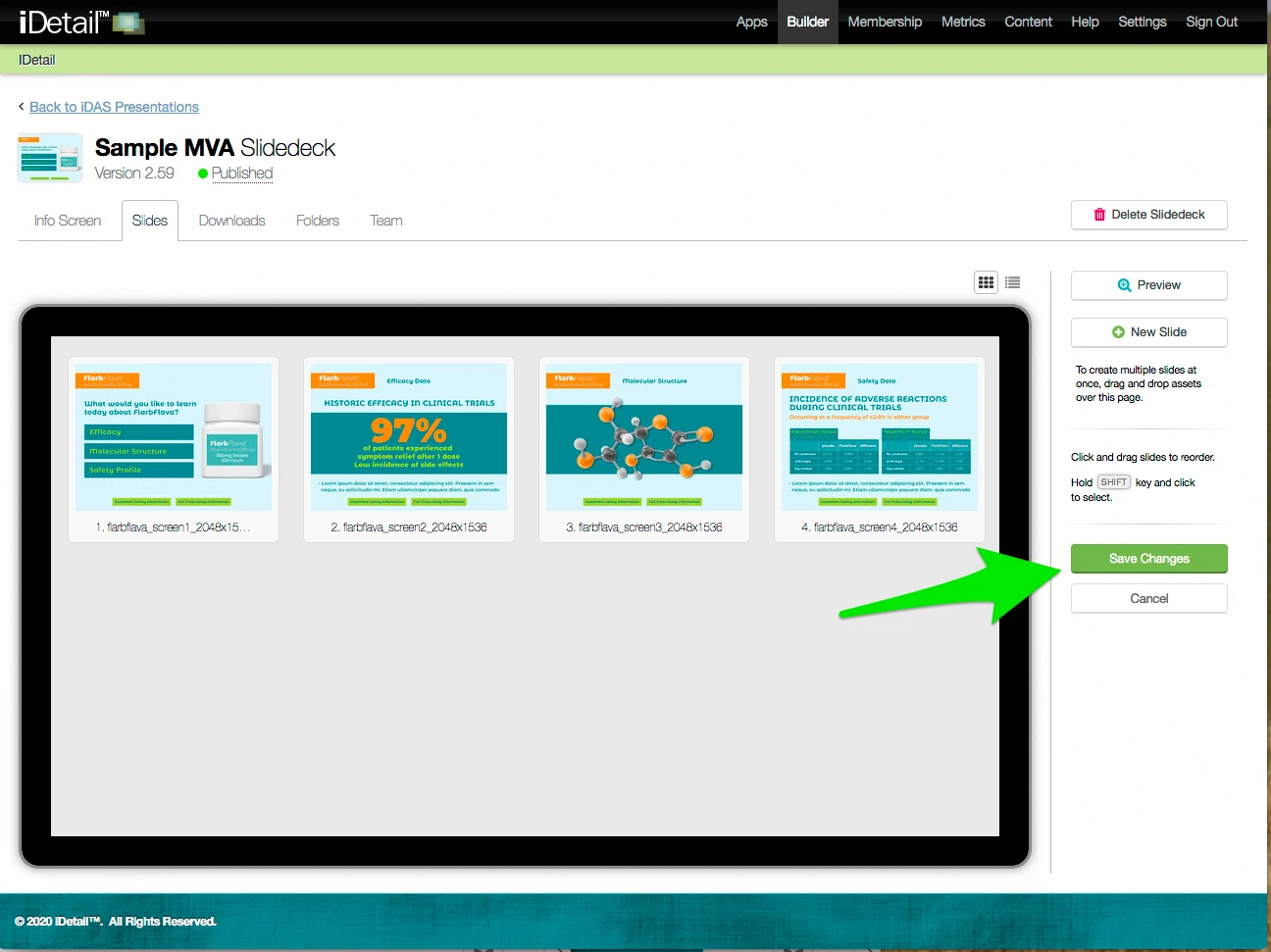Click the Delete Slidedeck button
Image resolution: width=1271 pixels, height=952 pixels.
tap(1149, 215)
